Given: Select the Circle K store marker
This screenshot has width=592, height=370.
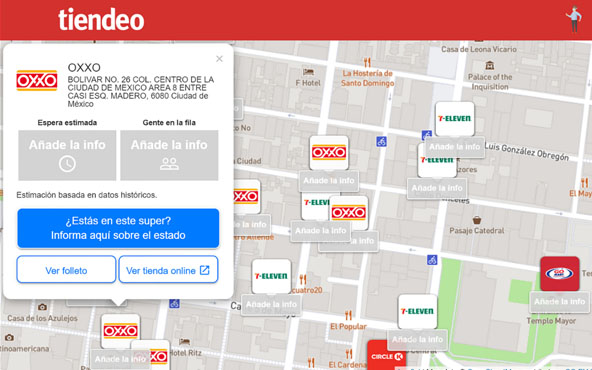Looking at the screenshot, I should [387, 356].
